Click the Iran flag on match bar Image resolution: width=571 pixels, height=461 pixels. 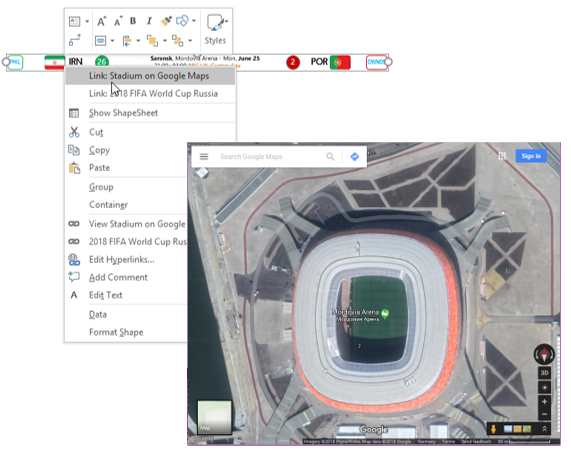point(55,62)
